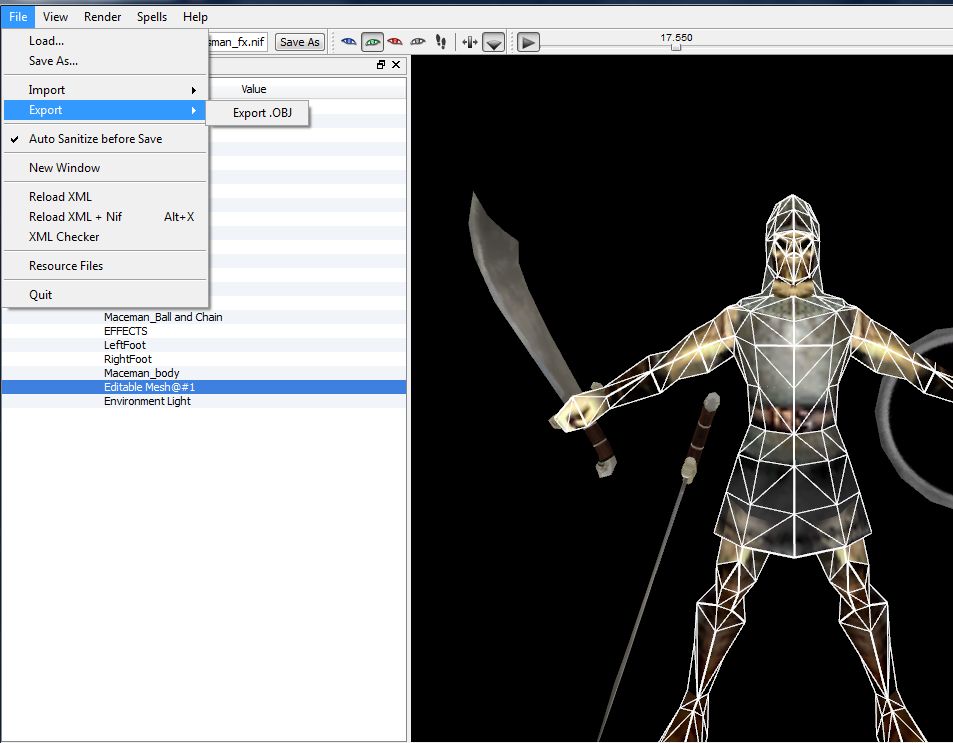This screenshot has width=953, height=743.
Task: Click the animation time slider handle
Action: [x=676, y=46]
